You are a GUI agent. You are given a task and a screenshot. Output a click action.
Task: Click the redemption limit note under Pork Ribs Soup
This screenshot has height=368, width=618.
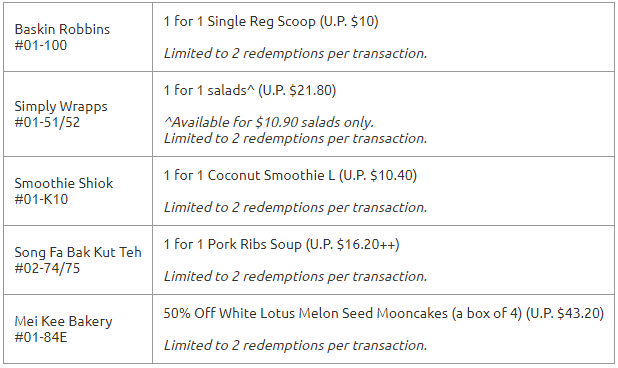[295, 276]
